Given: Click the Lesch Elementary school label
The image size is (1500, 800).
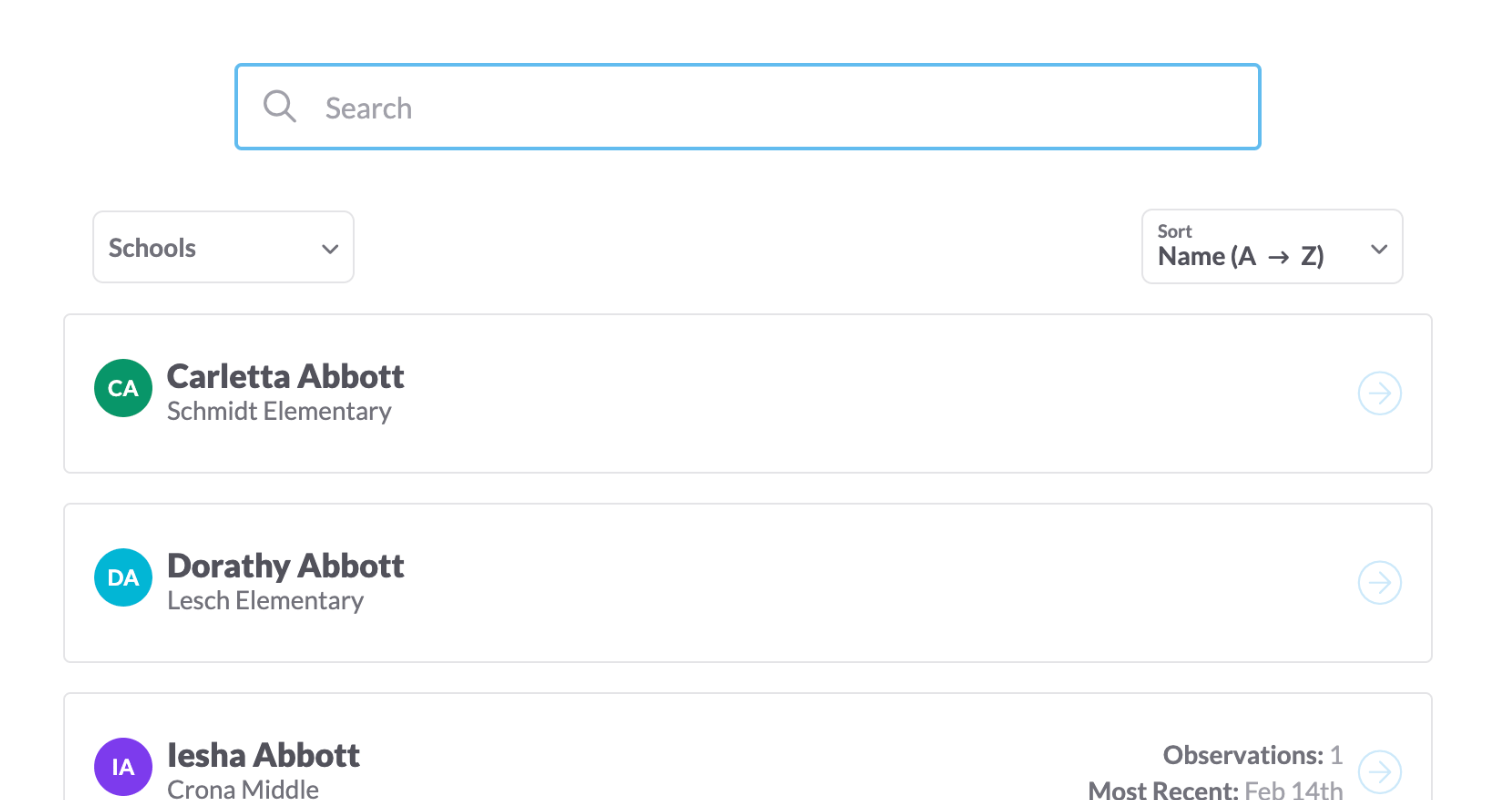Looking at the screenshot, I should coord(265,600).
